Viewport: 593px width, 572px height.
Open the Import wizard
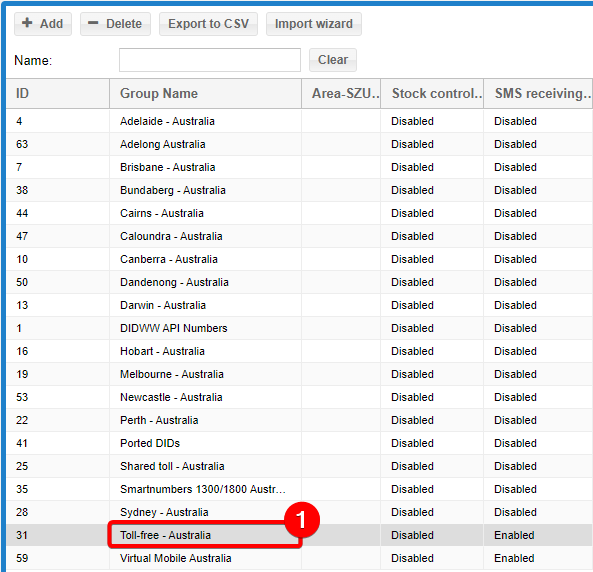pos(314,24)
